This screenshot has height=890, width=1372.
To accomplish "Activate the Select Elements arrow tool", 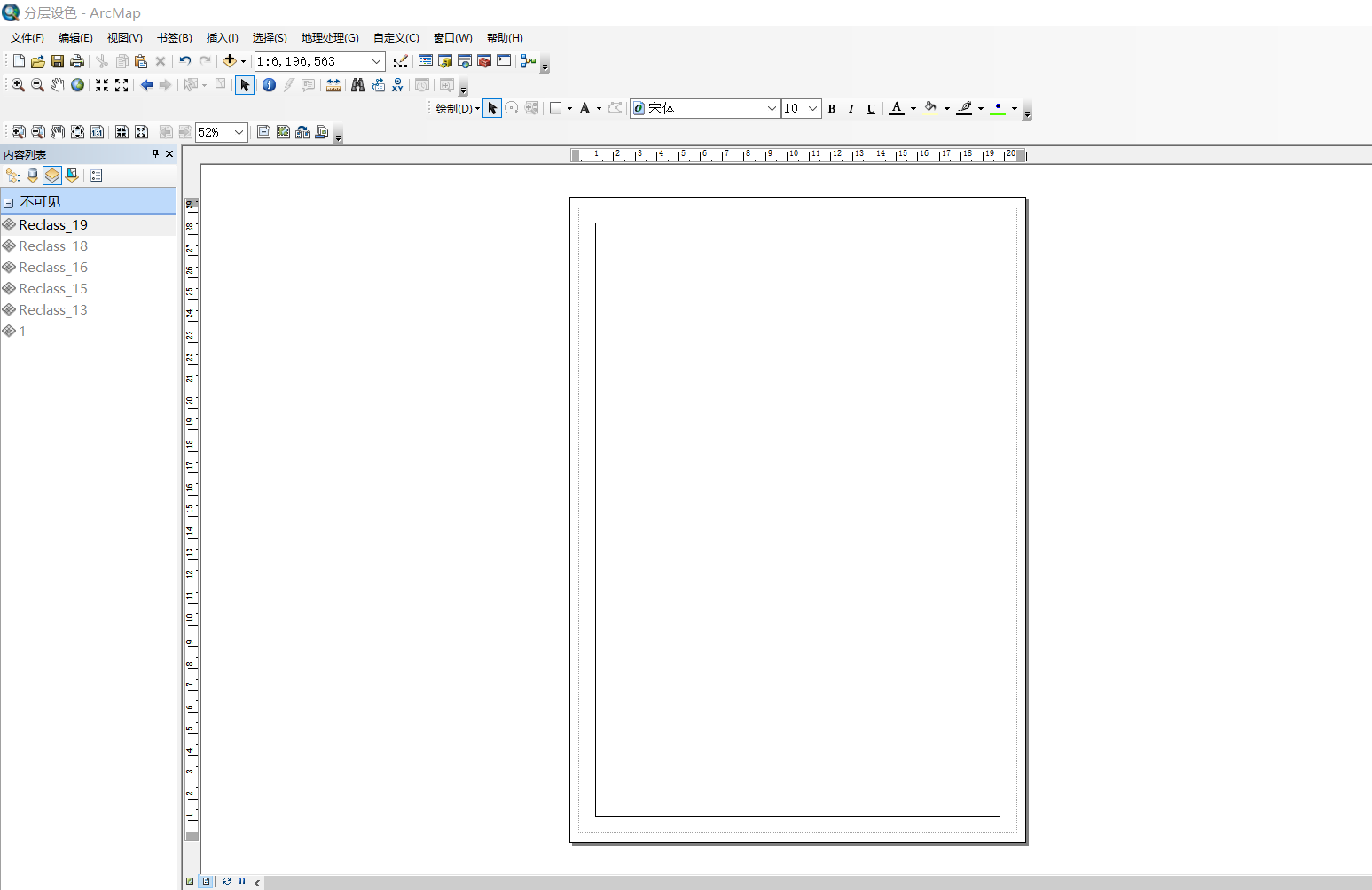I will [245, 85].
